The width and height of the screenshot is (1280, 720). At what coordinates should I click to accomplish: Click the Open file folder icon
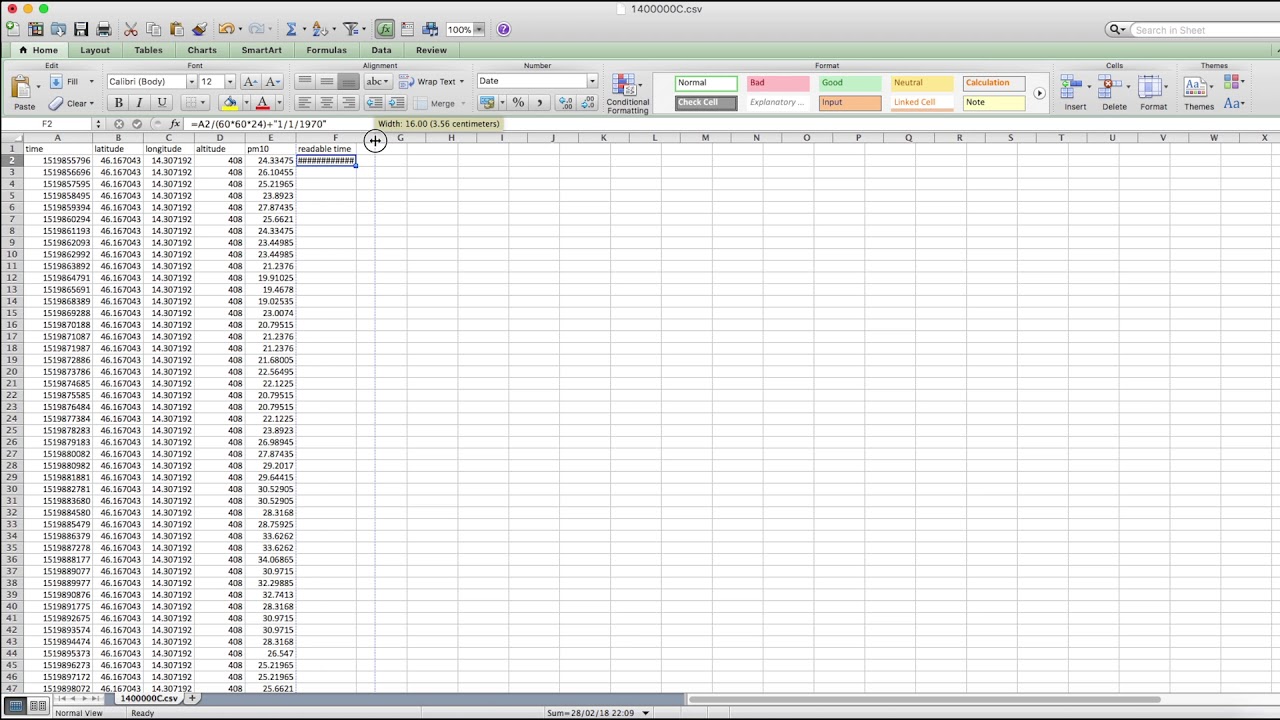(58, 30)
